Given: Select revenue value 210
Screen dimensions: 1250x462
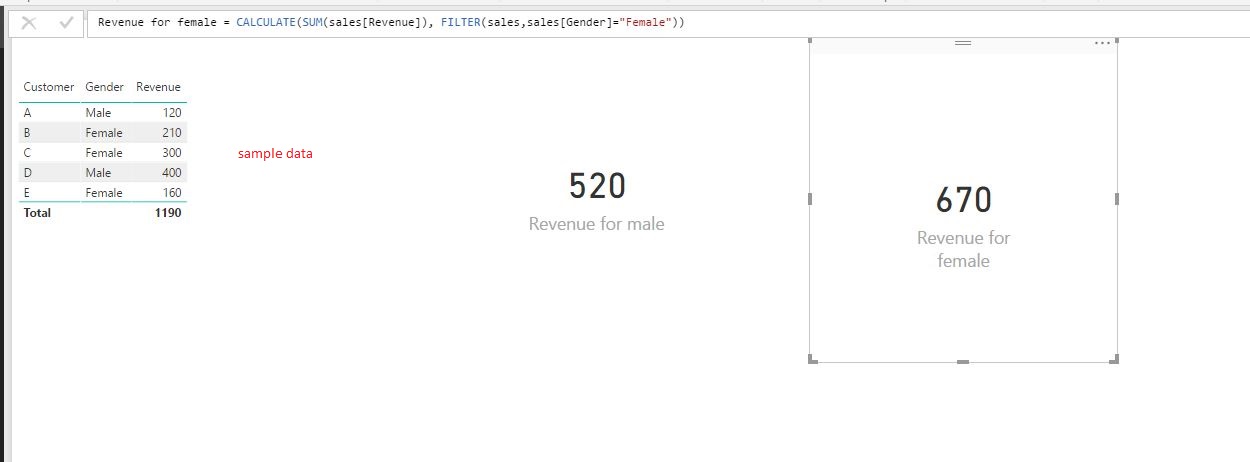Looking at the screenshot, I should point(171,133).
